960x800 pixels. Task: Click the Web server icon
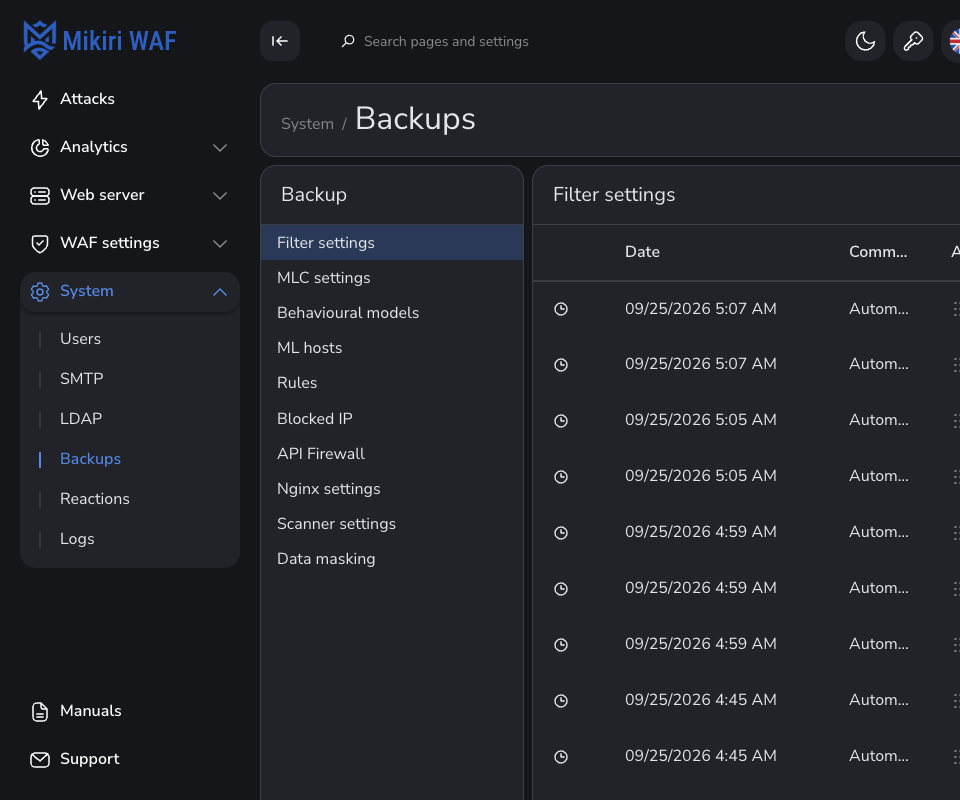pyautogui.click(x=40, y=195)
